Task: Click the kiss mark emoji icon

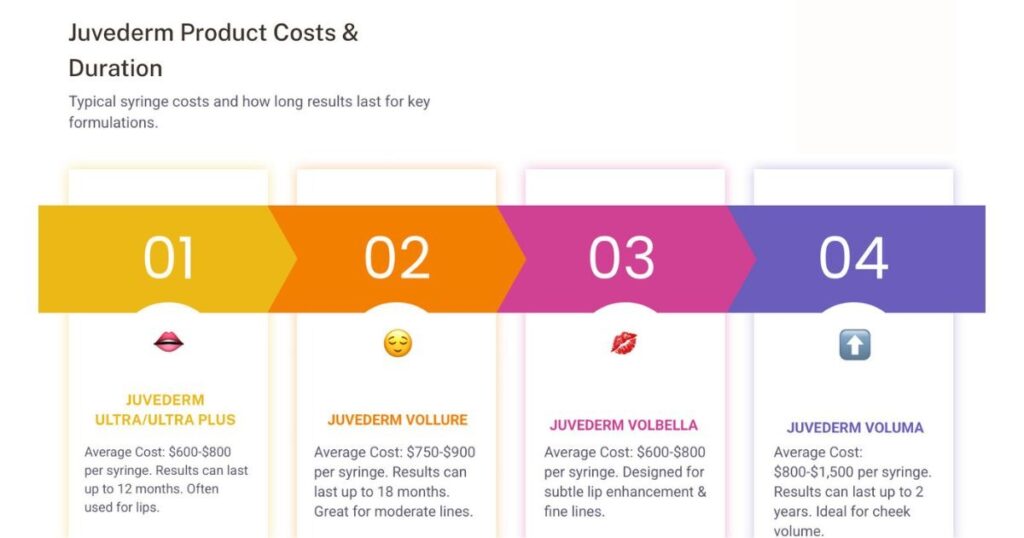Action: coord(624,344)
